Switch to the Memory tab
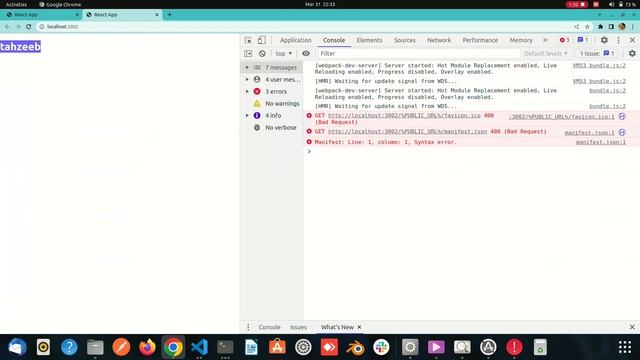 pyautogui.click(x=521, y=40)
